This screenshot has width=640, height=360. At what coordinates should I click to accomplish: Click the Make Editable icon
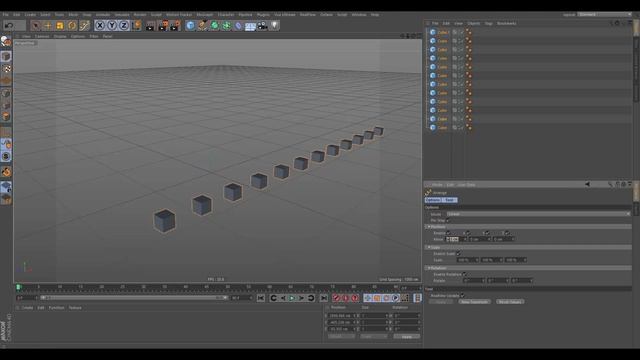pos(6,41)
